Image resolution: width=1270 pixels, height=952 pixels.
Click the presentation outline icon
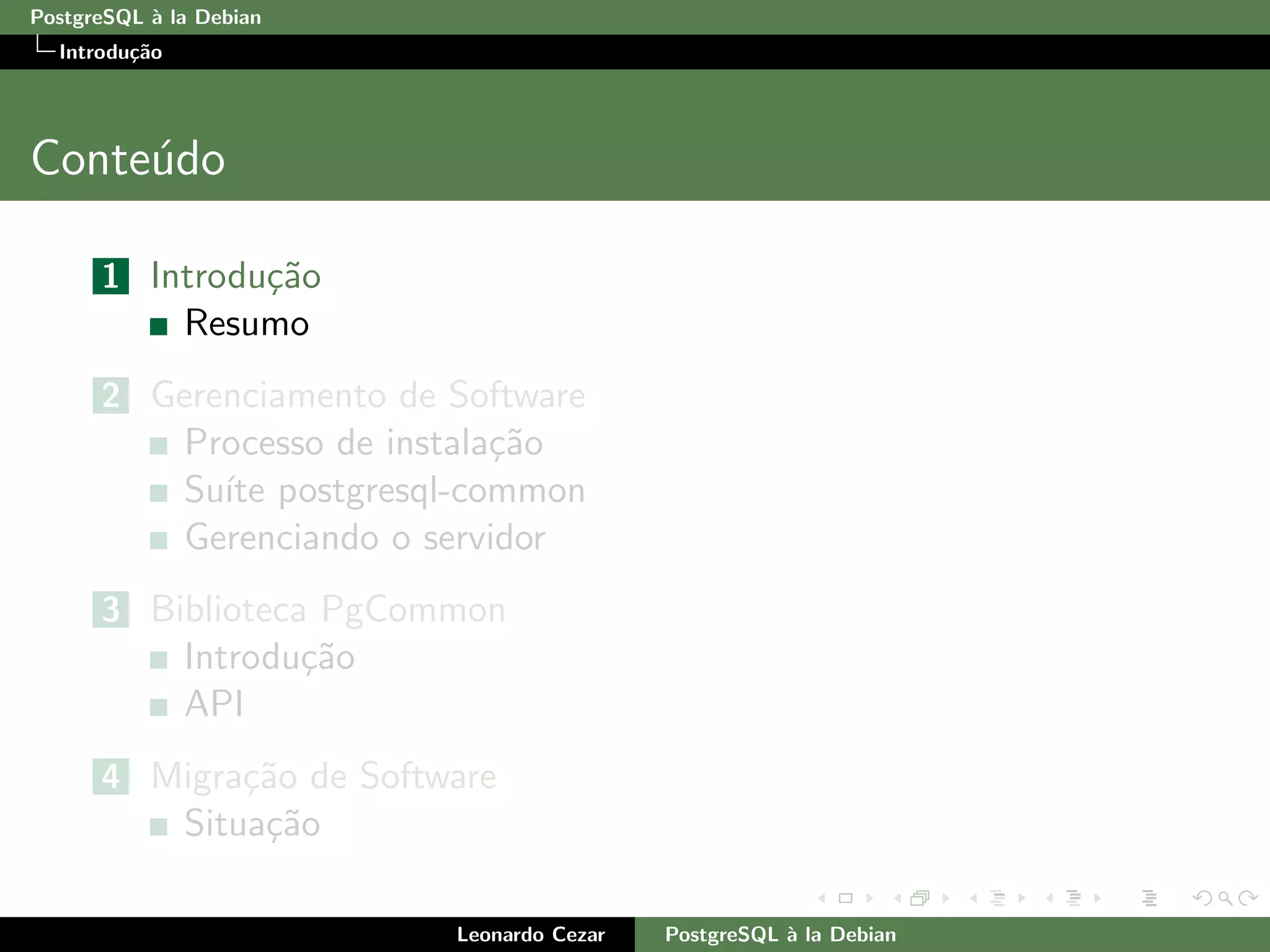point(1149,898)
